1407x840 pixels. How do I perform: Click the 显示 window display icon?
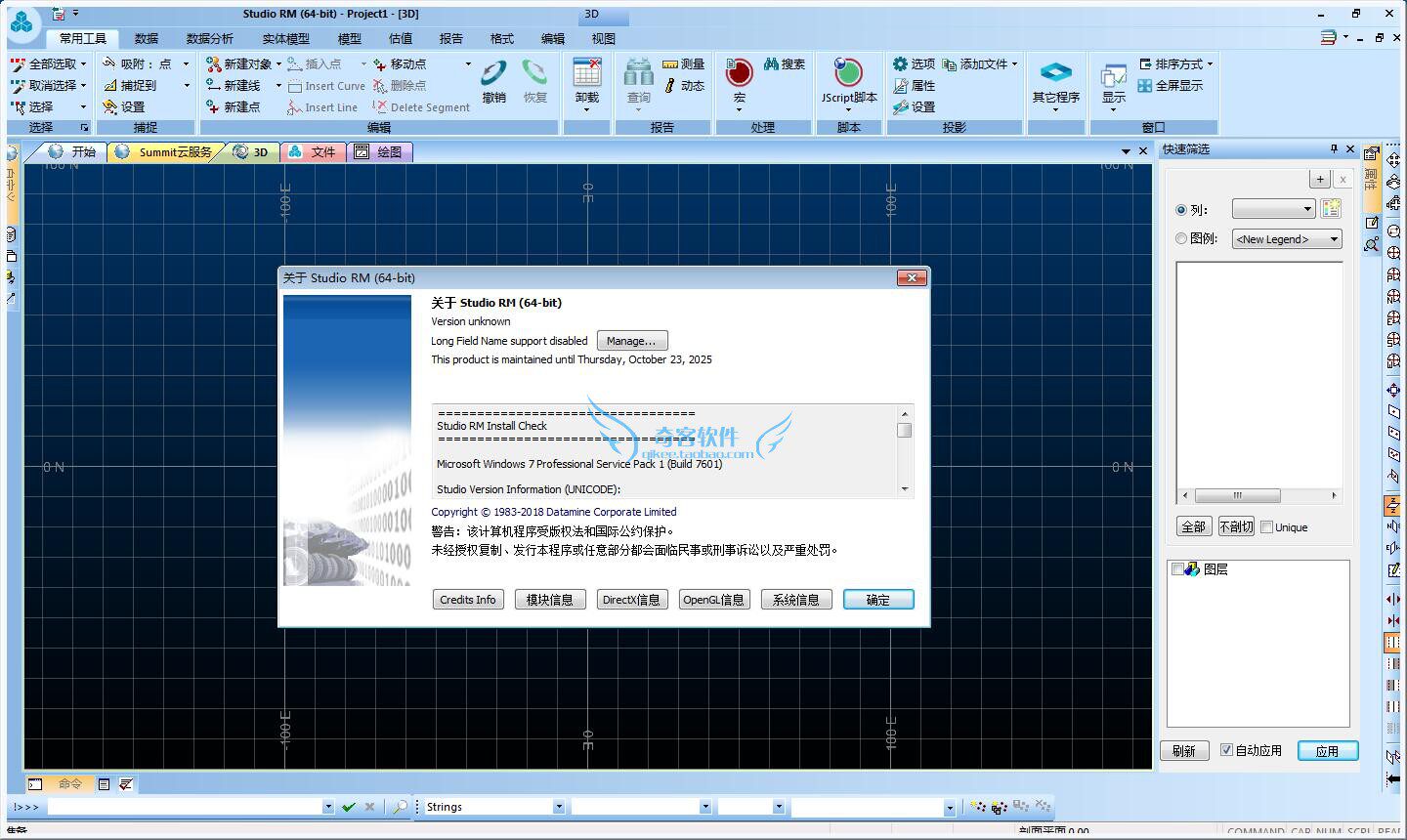click(x=1114, y=76)
